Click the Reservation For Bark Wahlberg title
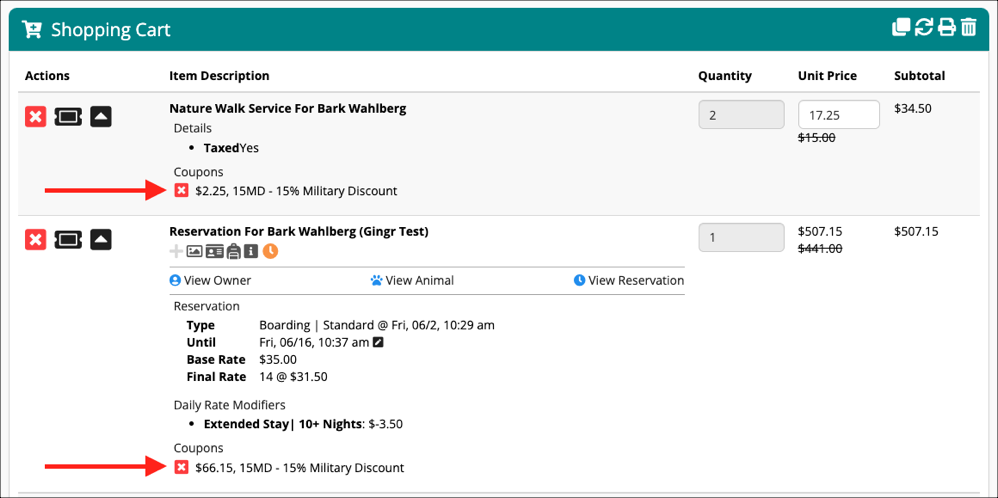Image resolution: width=998 pixels, height=498 pixels. tap(299, 232)
